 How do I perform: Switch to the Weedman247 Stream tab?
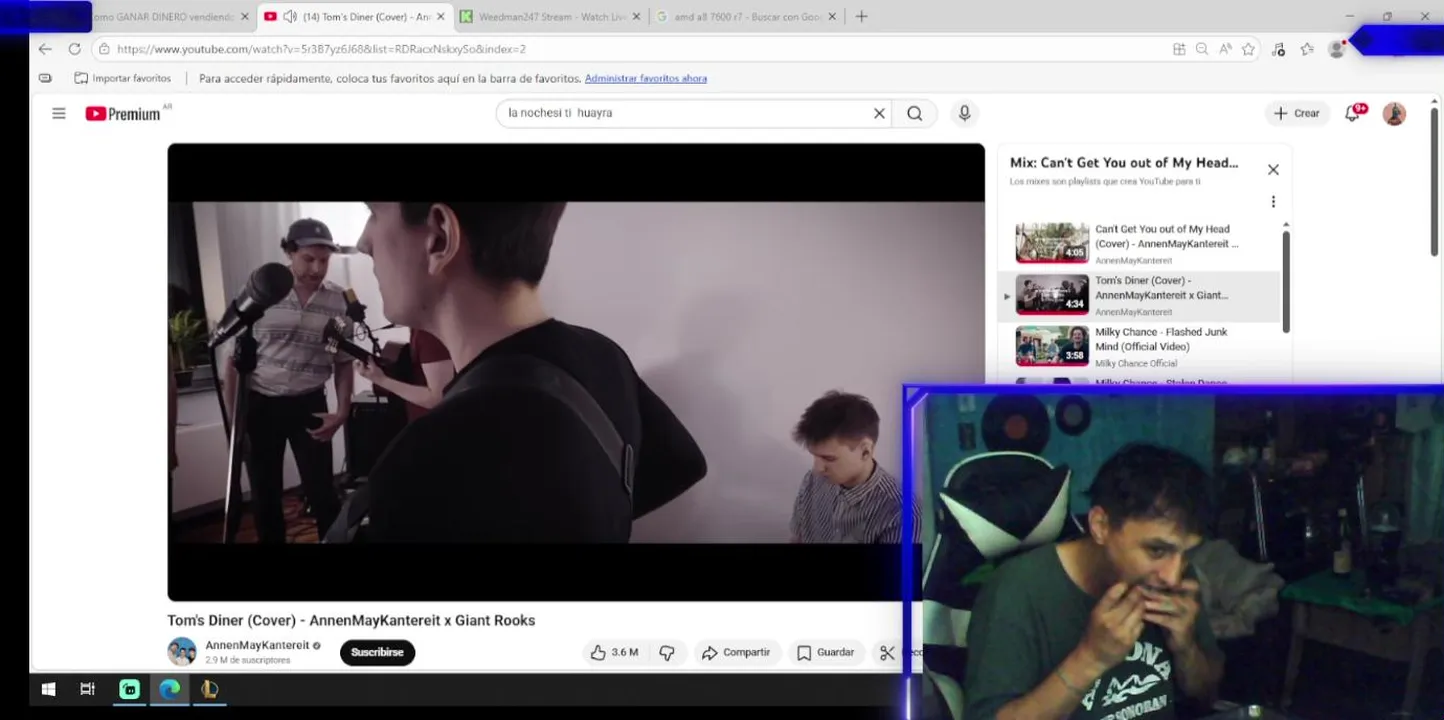click(x=551, y=17)
